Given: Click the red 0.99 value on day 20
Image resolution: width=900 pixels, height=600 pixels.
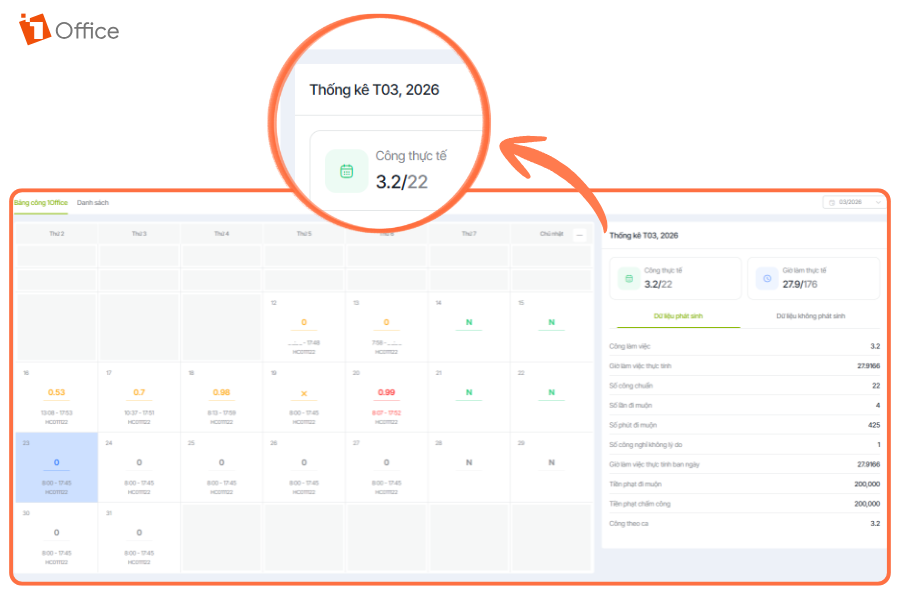Looking at the screenshot, I should pos(386,392).
